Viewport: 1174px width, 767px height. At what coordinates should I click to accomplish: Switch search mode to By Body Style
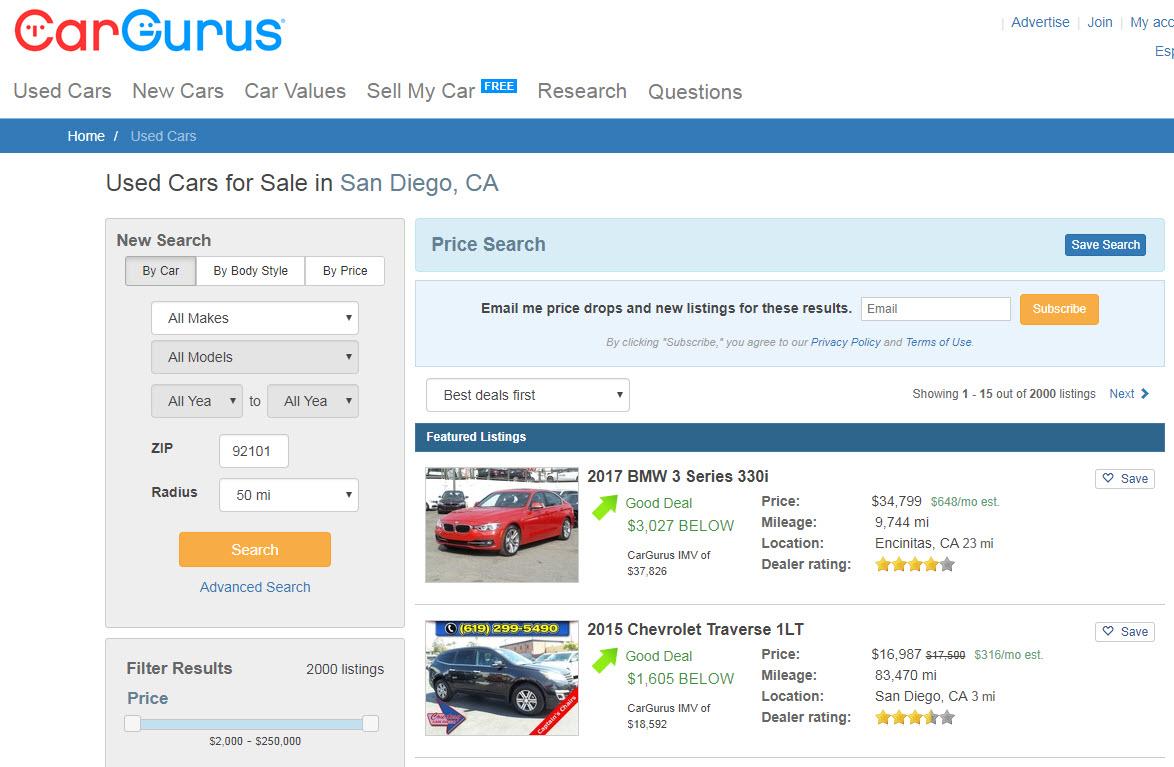(250, 270)
